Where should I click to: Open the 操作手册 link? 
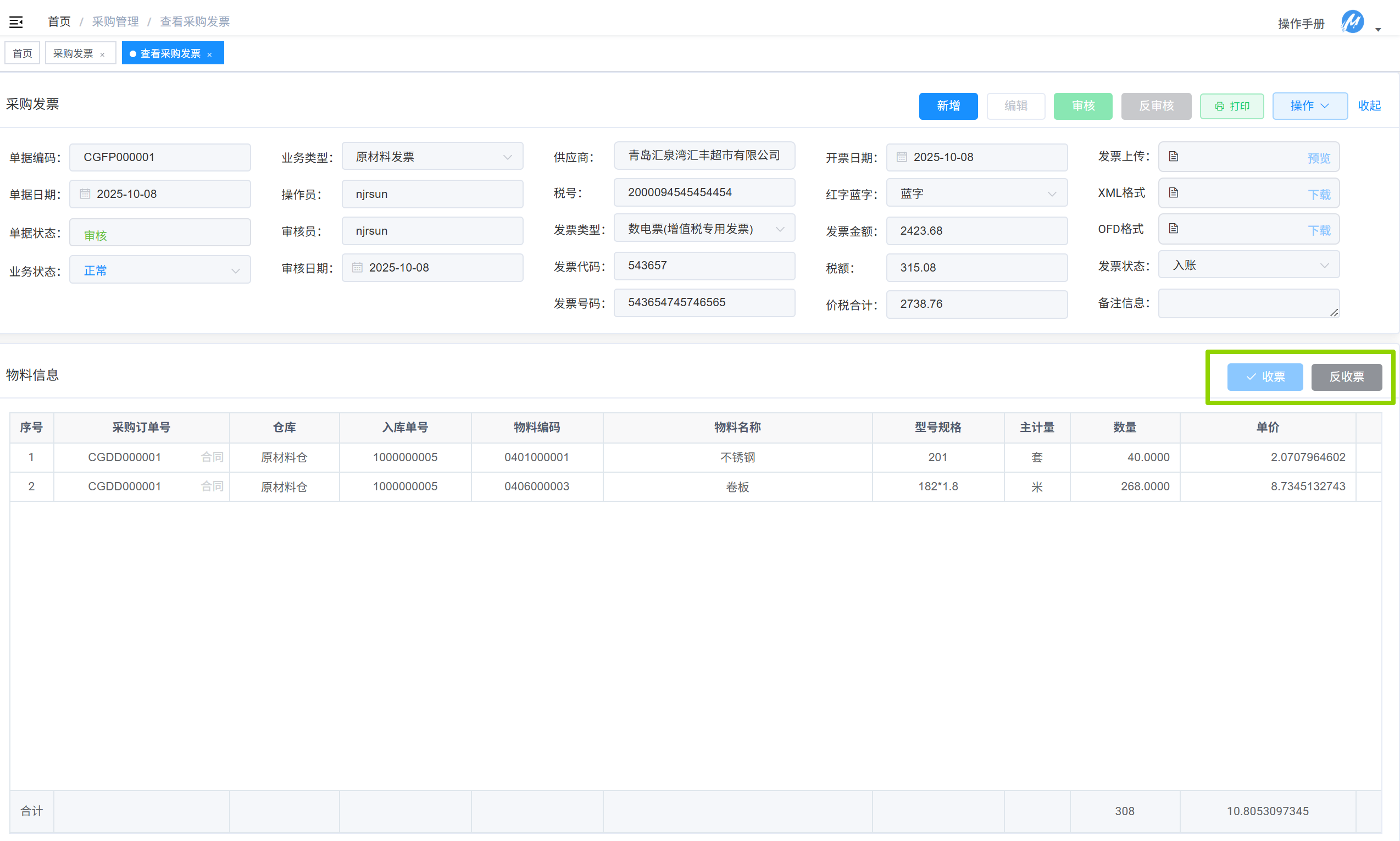tap(1301, 23)
